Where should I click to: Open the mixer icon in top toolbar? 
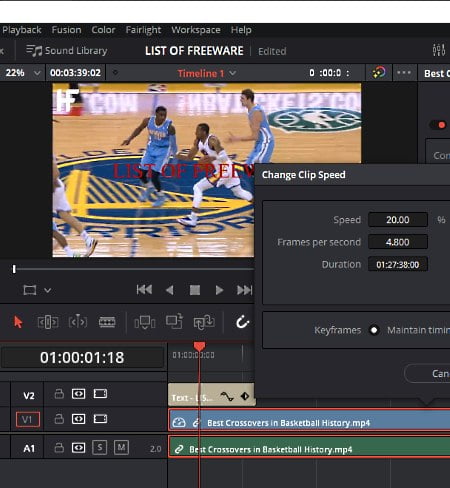(439, 50)
